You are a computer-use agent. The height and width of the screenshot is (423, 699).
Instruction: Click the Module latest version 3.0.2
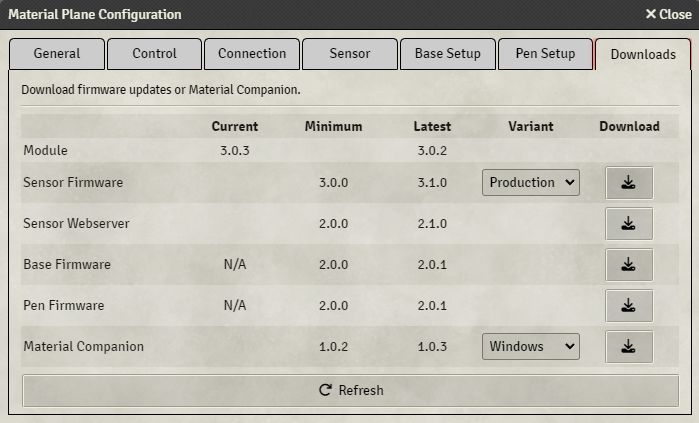pos(432,151)
